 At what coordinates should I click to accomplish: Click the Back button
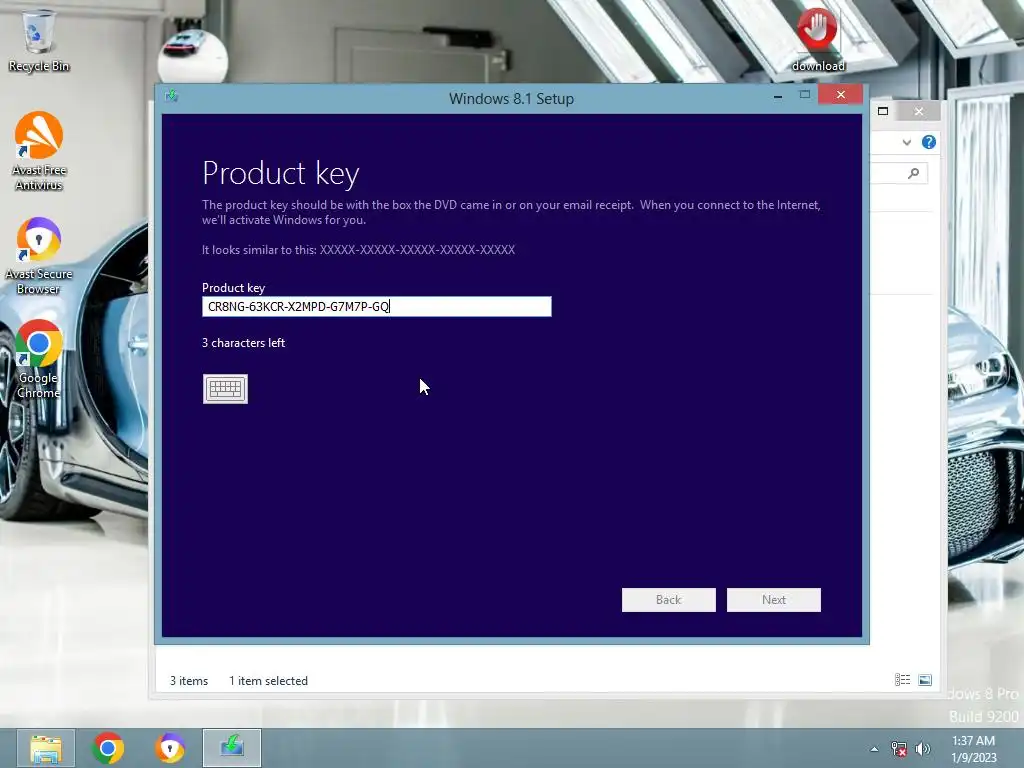point(669,600)
